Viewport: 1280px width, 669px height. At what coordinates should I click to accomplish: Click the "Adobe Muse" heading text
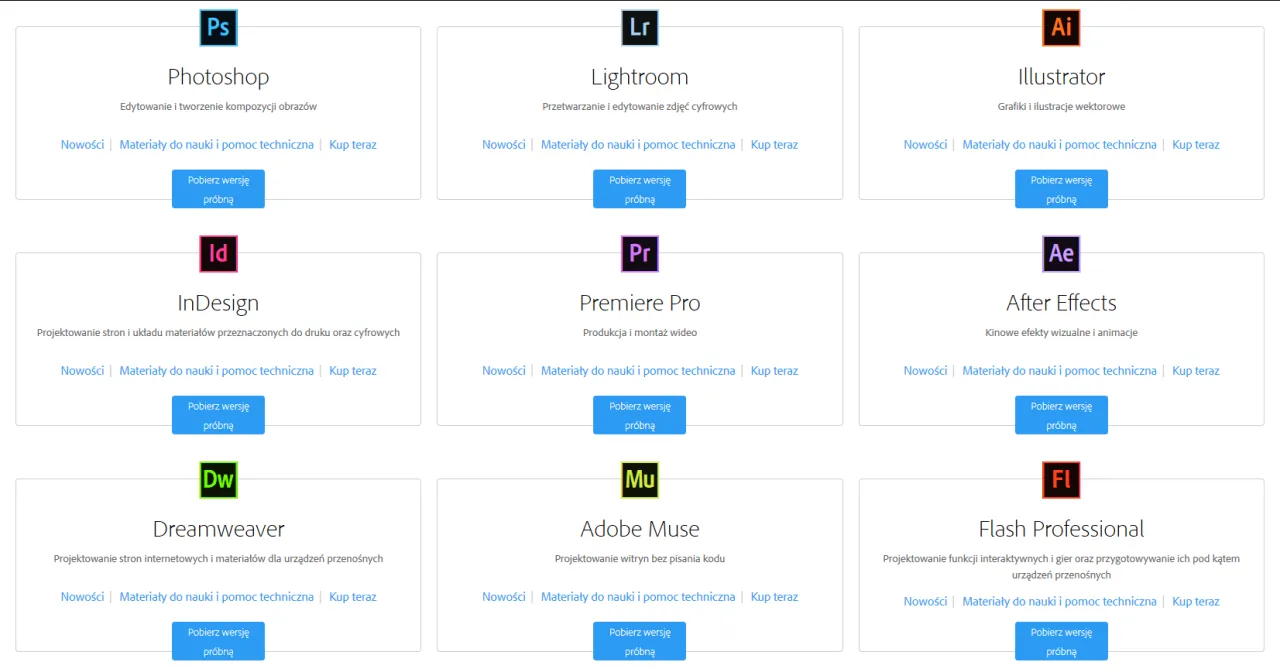tap(640, 529)
